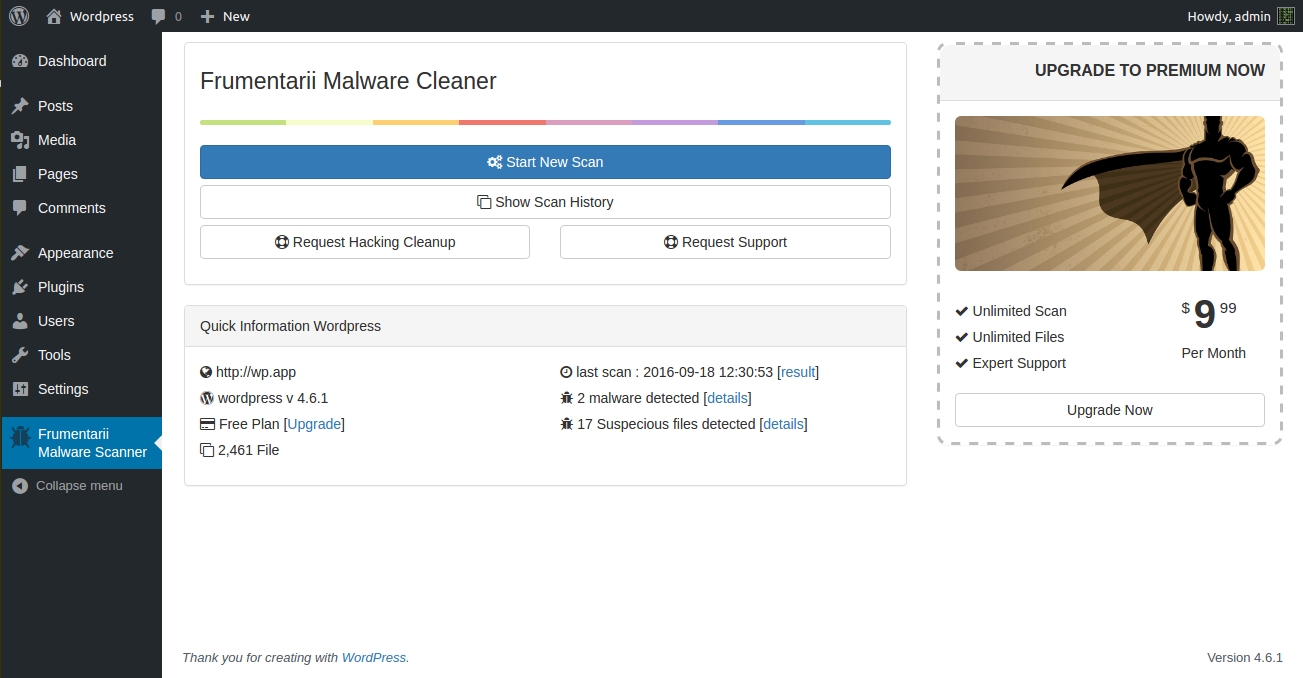1303x678 pixels.
Task: Open the New content dropdown in admin bar
Action: 225,17
